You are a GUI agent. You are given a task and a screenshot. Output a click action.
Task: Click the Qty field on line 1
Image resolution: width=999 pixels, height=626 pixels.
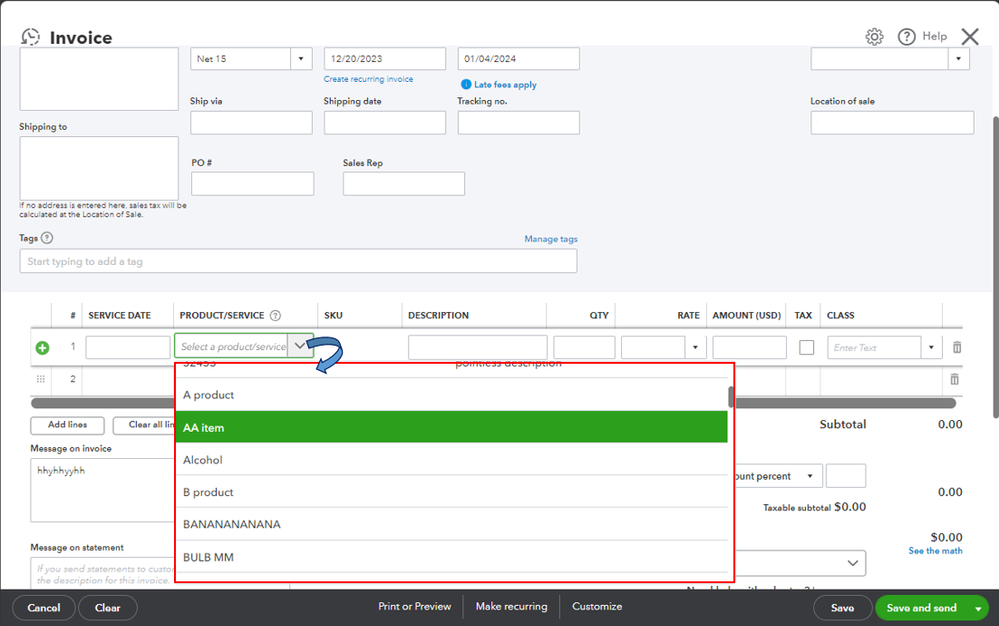pyautogui.click(x=584, y=347)
